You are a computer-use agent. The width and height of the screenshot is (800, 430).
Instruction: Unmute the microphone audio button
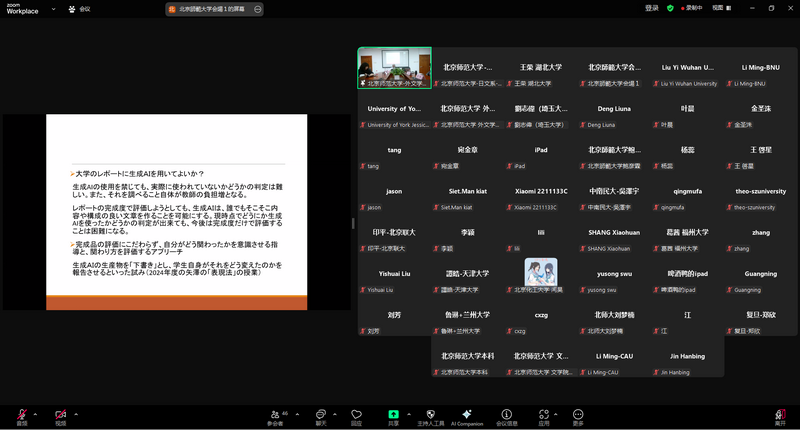point(20,414)
